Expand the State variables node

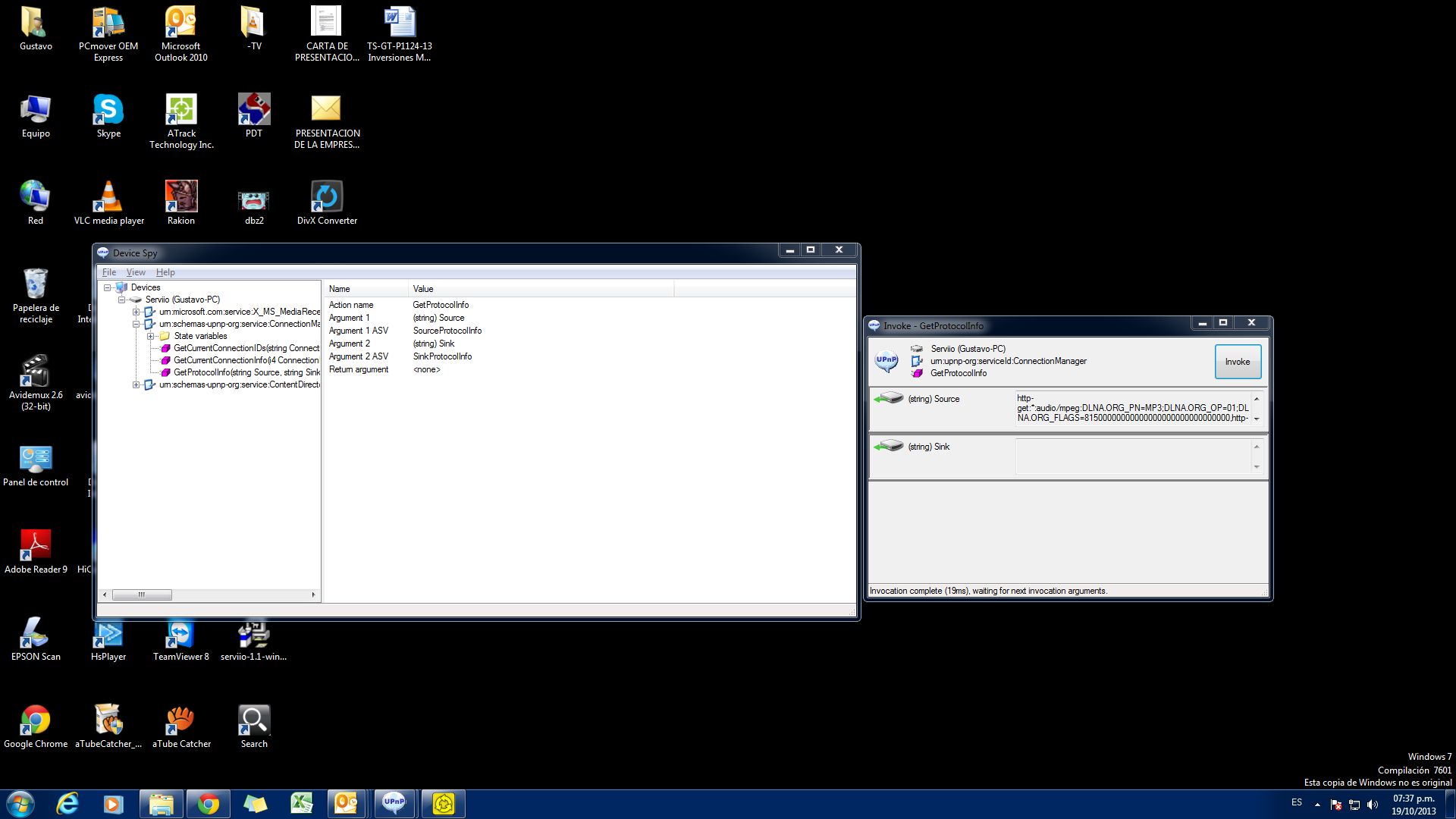151,336
